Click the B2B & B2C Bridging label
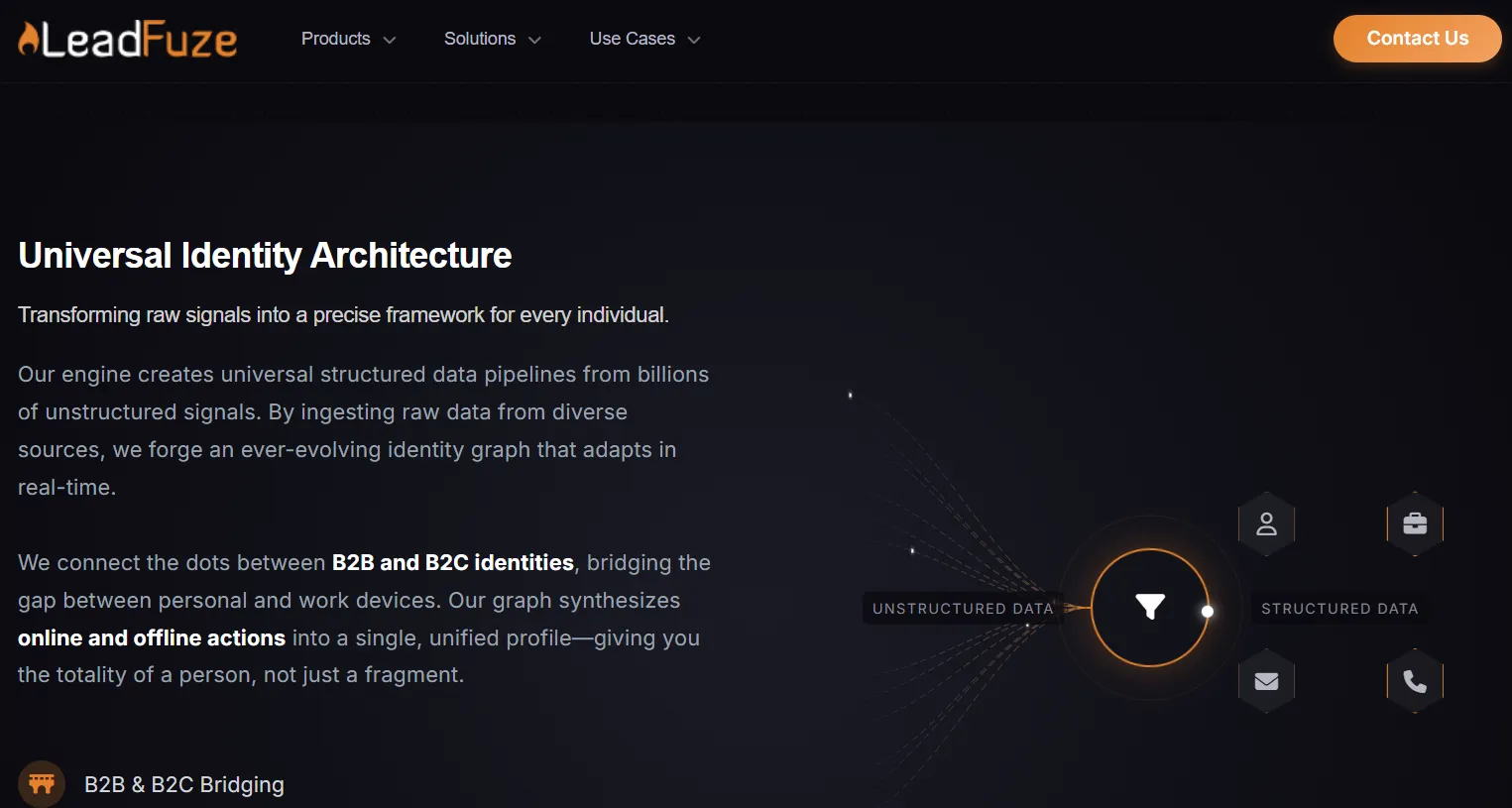The width and height of the screenshot is (1512, 808). point(183,783)
